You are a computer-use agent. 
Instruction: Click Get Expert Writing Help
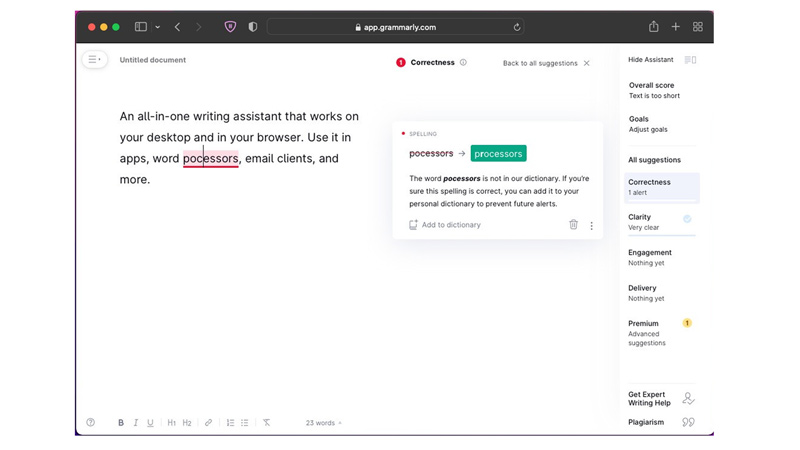click(x=649, y=398)
